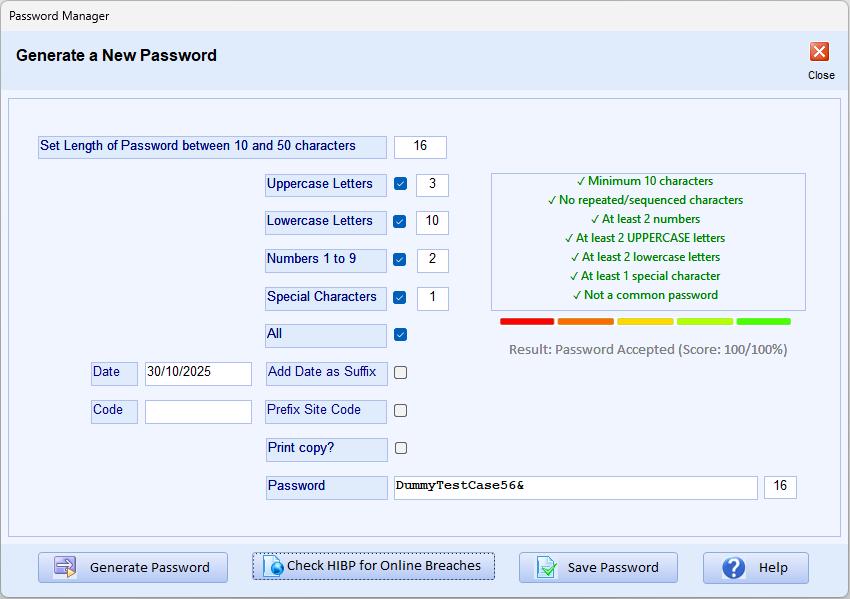
Task: Click inside the empty Code field
Action: point(197,411)
